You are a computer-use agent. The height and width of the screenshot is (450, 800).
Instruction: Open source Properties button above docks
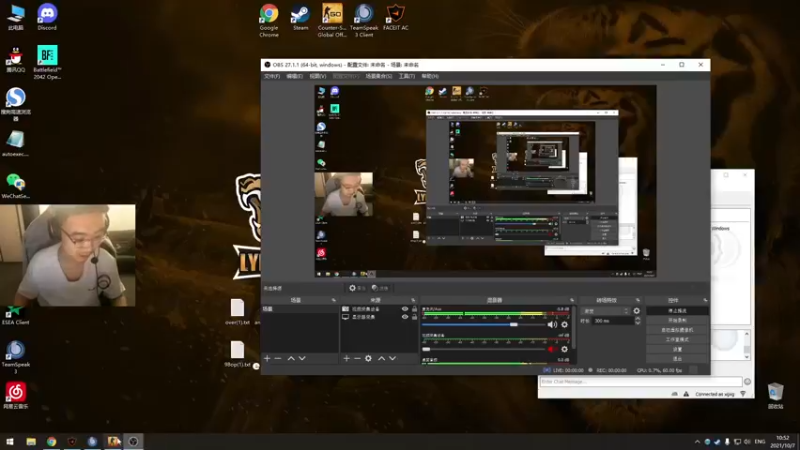click(357, 288)
